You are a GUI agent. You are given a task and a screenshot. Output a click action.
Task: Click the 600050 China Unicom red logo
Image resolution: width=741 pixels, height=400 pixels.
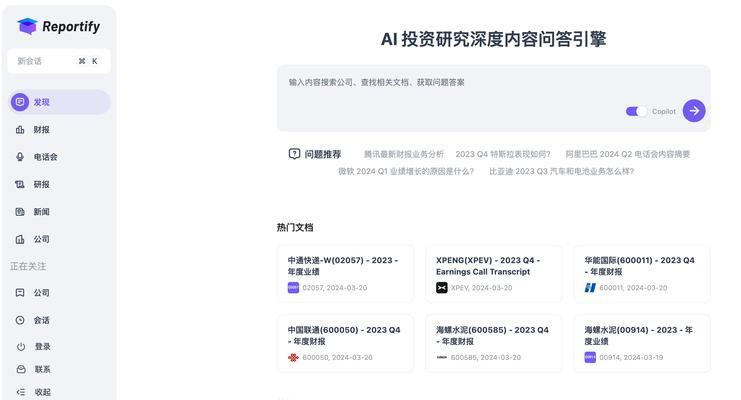click(x=293, y=357)
